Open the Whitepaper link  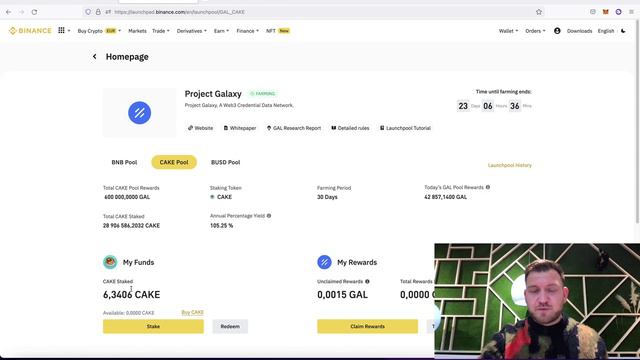pos(240,128)
